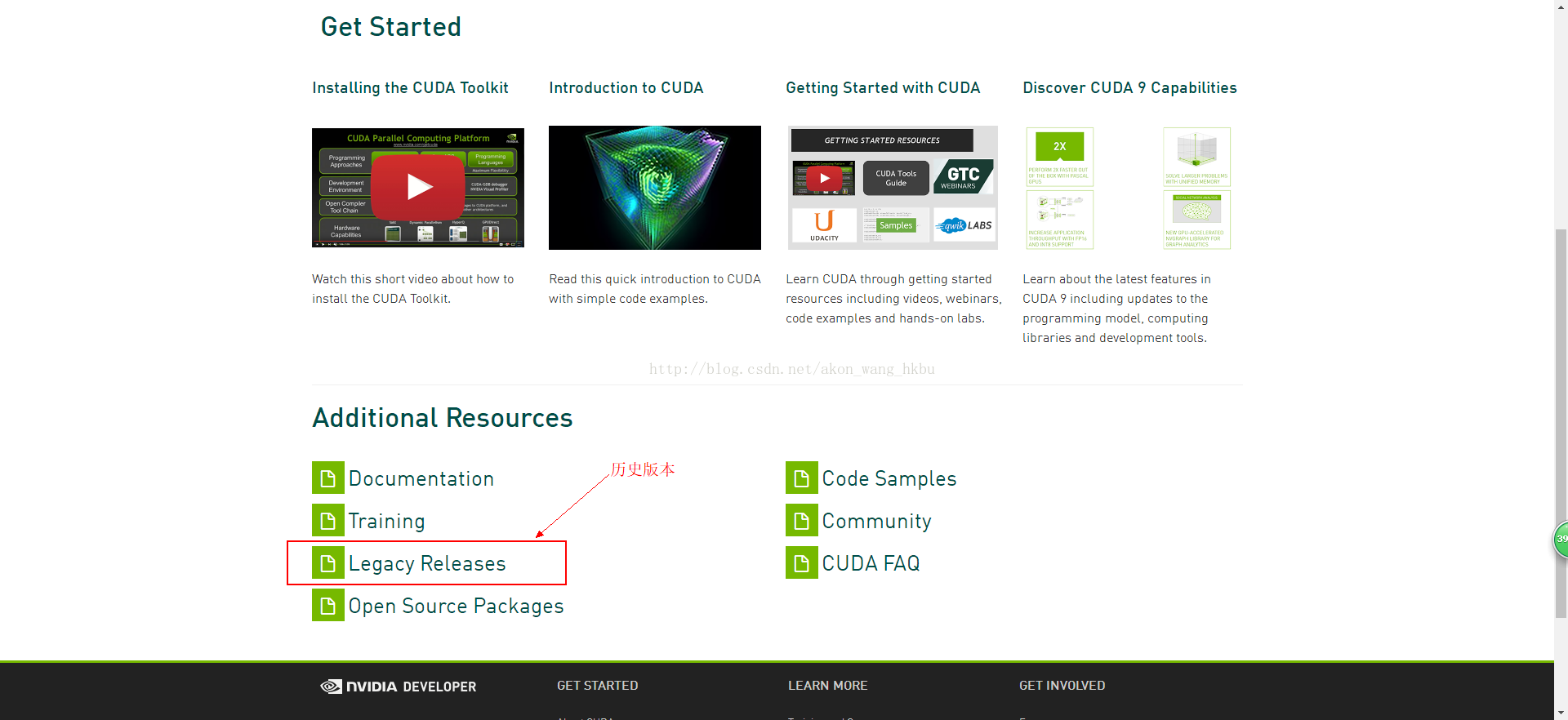
Task: Click the Discover CUDA 9 Capabilities heading
Action: pos(1129,87)
